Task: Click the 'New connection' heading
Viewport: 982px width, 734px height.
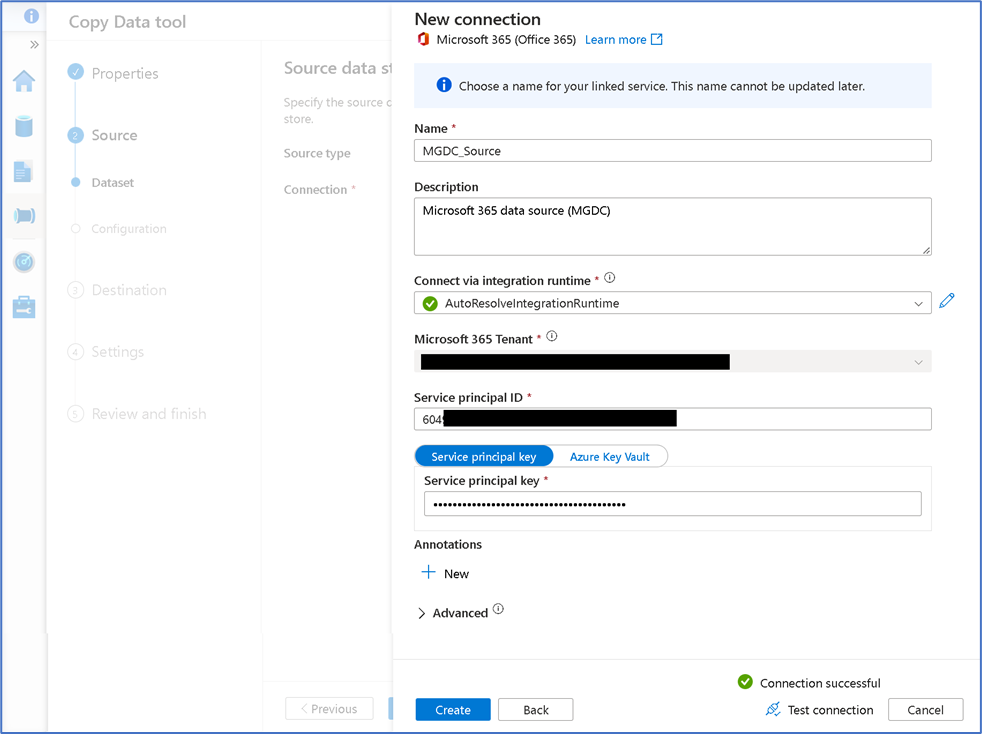Action: pos(477,19)
